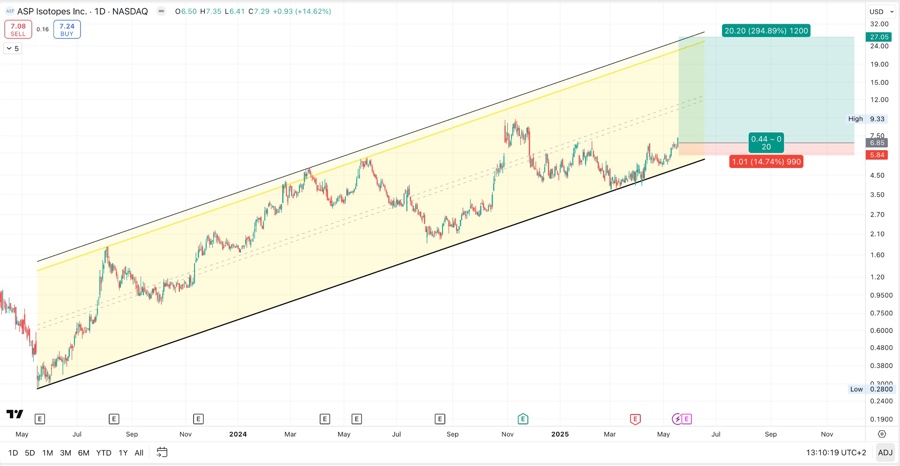Toggle the ADJ adjusted data button
The width and height of the screenshot is (900, 466).
pos(885,453)
